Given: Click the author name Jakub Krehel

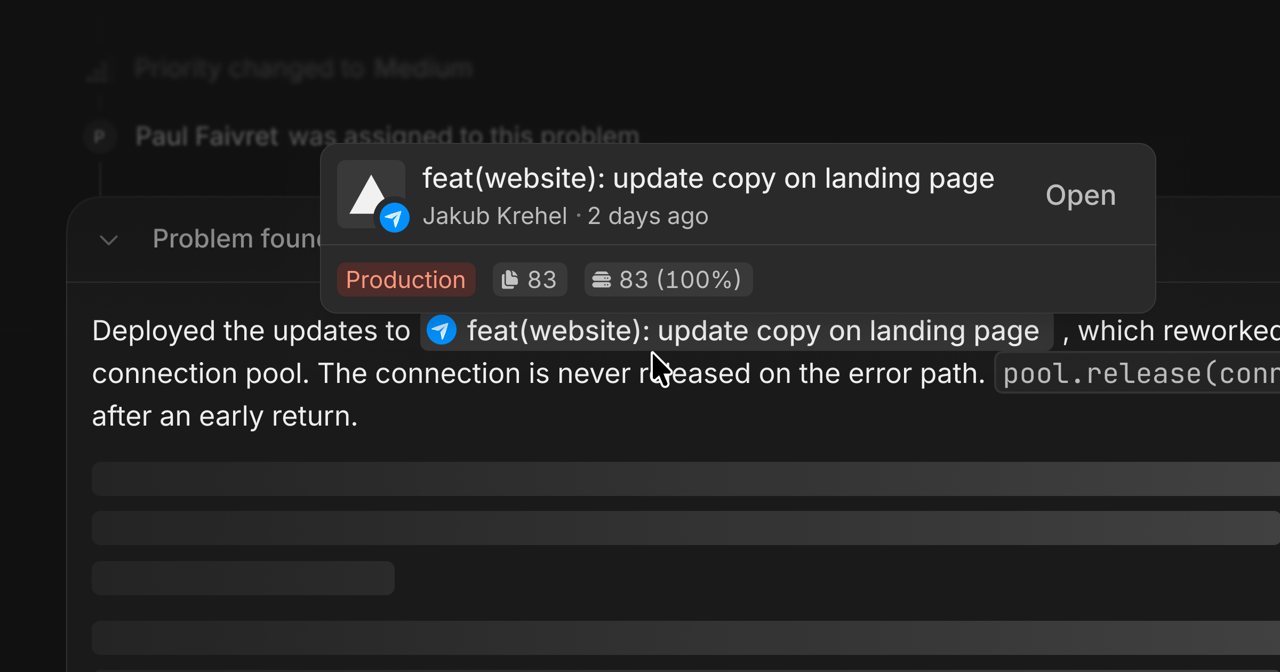Looking at the screenshot, I should pos(494,216).
